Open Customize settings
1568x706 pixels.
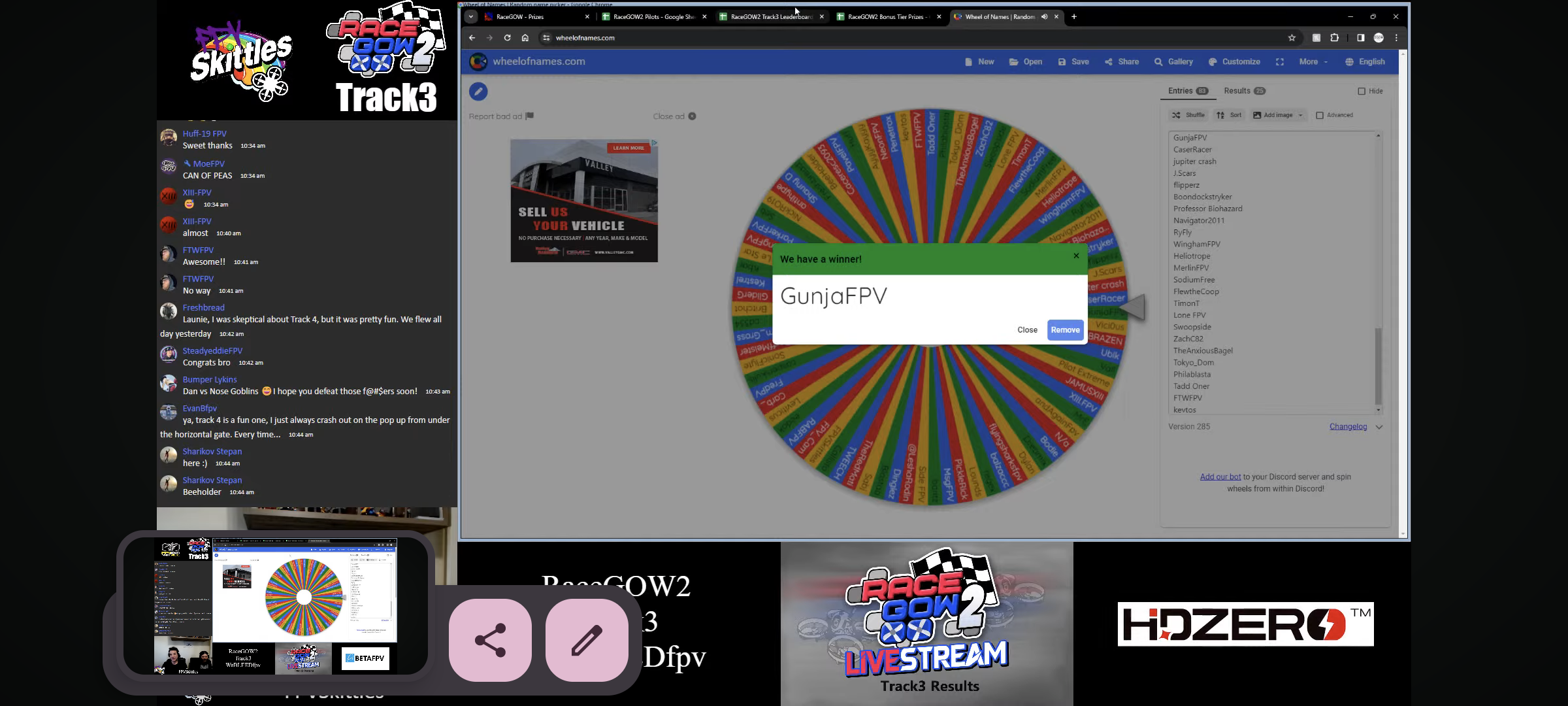click(x=1234, y=62)
